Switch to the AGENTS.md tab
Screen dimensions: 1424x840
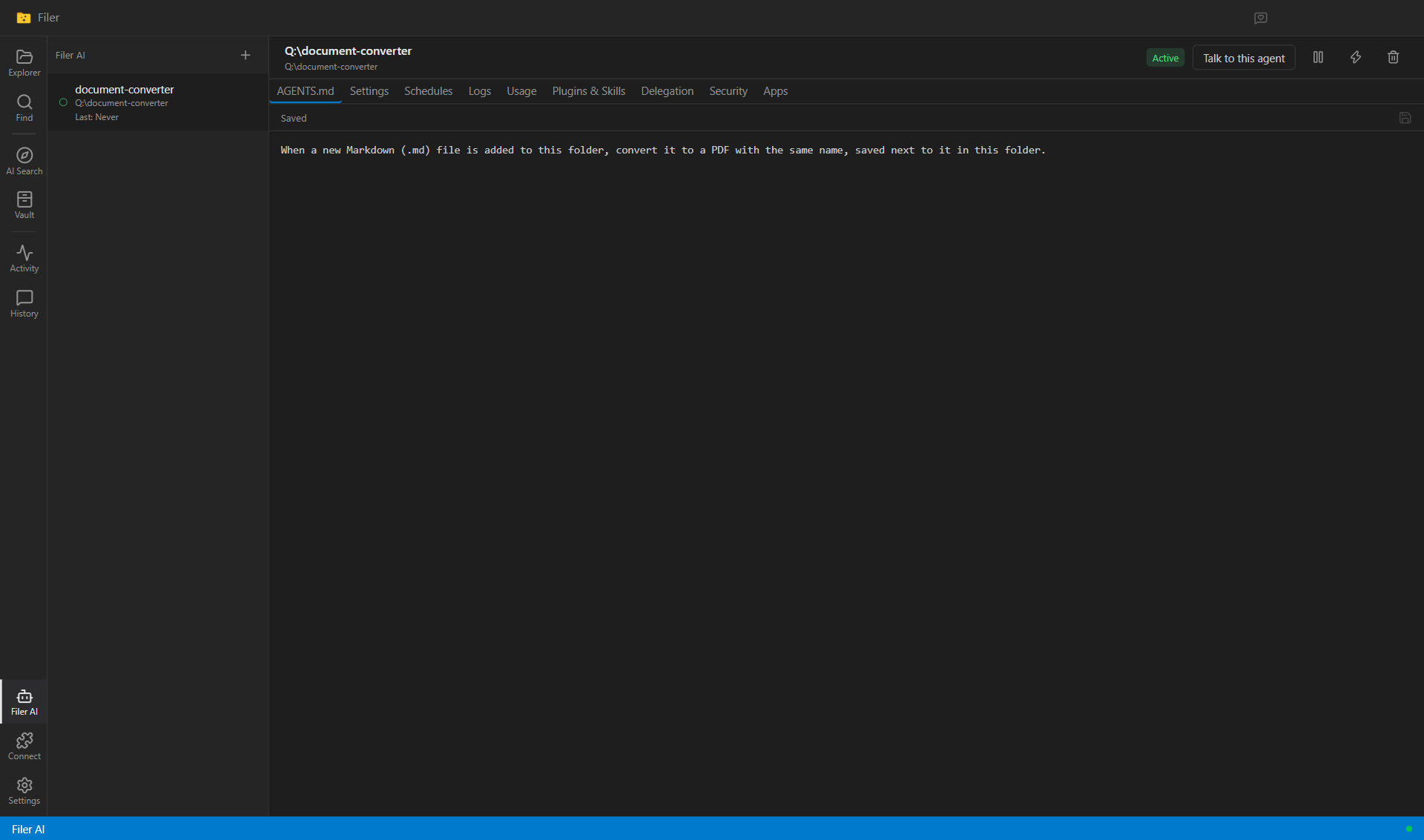[x=305, y=91]
